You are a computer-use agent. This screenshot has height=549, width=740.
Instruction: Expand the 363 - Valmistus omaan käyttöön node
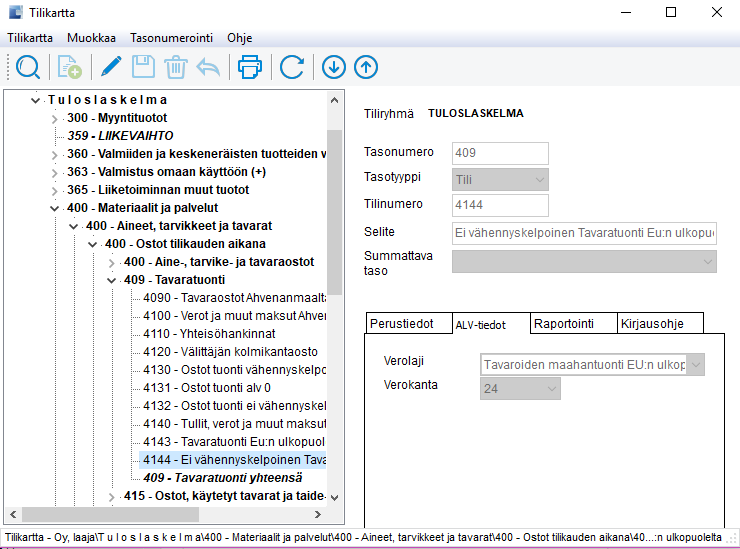pos(54,173)
